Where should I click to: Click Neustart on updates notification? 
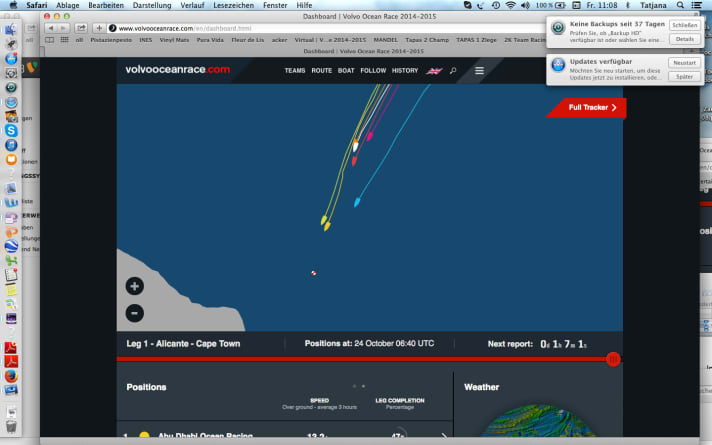point(684,63)
